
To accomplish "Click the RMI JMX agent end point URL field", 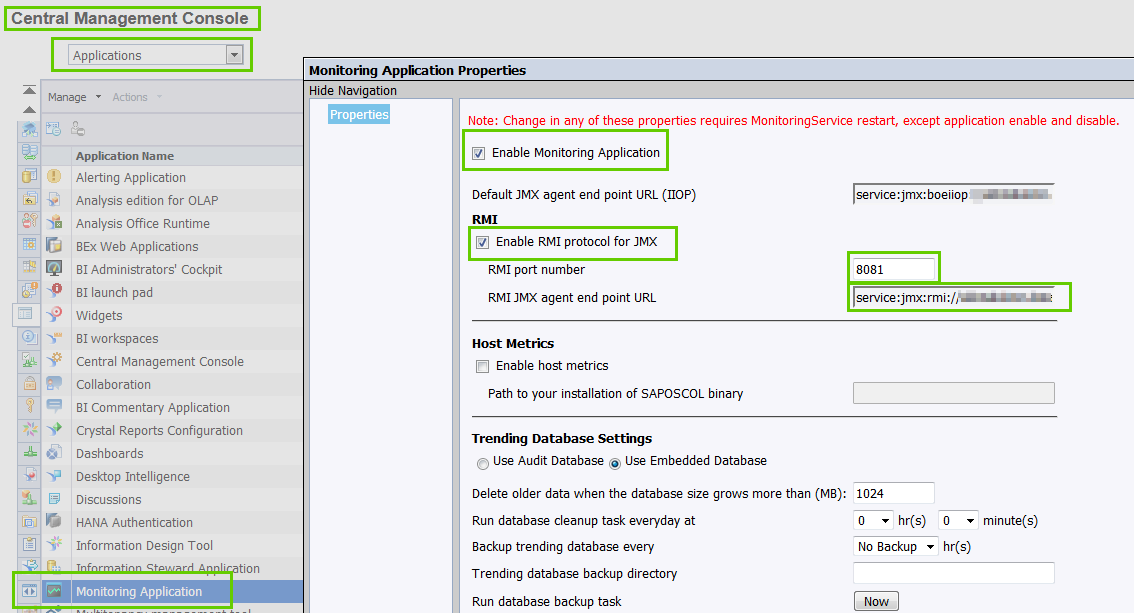I will (x=953, y=297).
